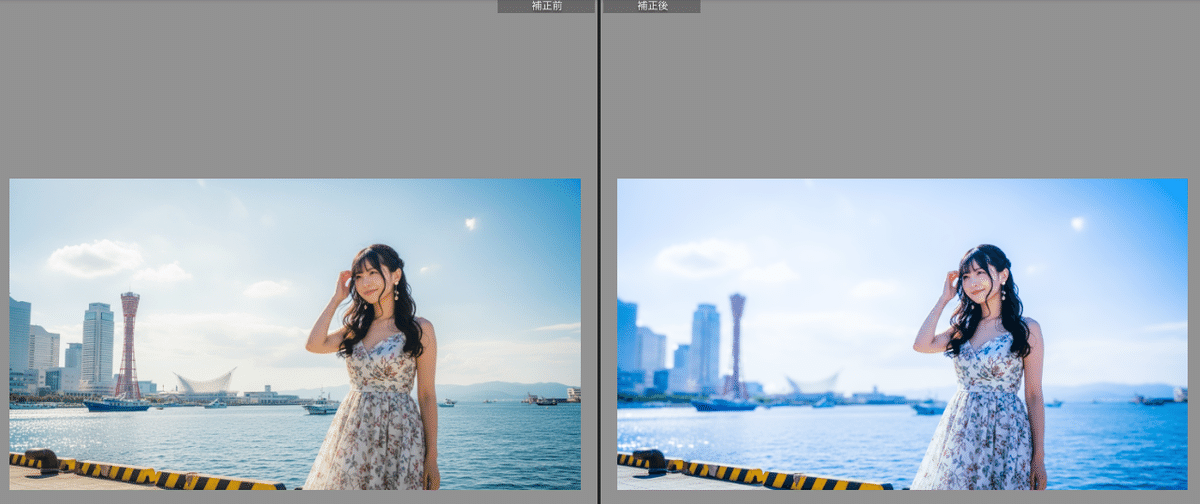1200x504 pixels.
Task: Click the 補正前 label above left photo
Action: (545, 6)
